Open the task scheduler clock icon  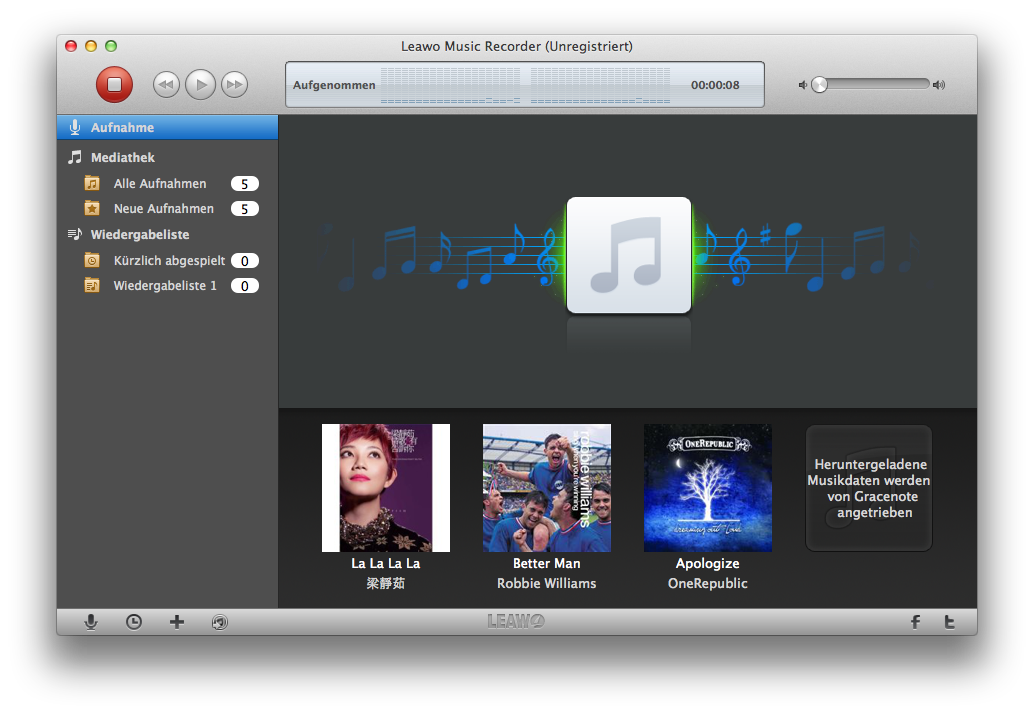click(134, 622)
